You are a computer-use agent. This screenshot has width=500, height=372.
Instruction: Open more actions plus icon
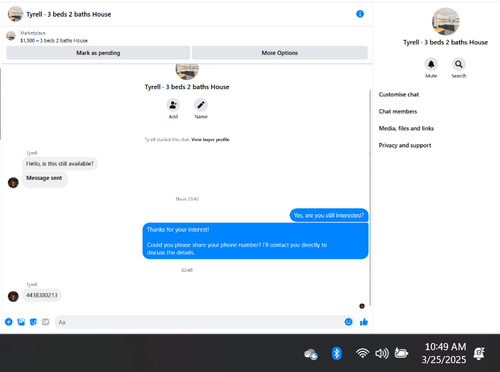[9, 322]
